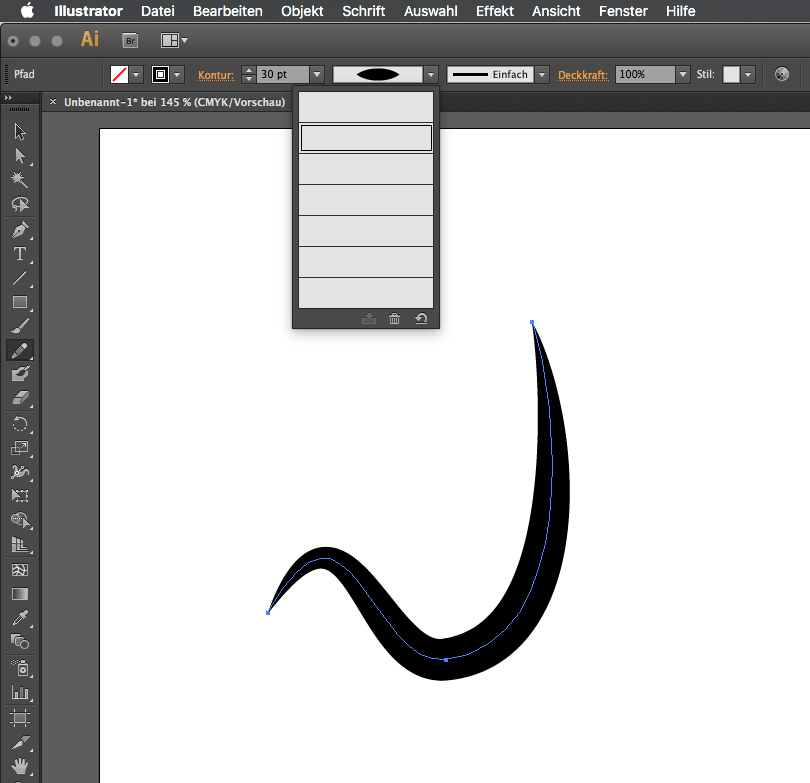Image resolution: width=810 pixels, height=783 pixels.
Task: Pick the Gradient tool
Action: click(x=20, y=594)
